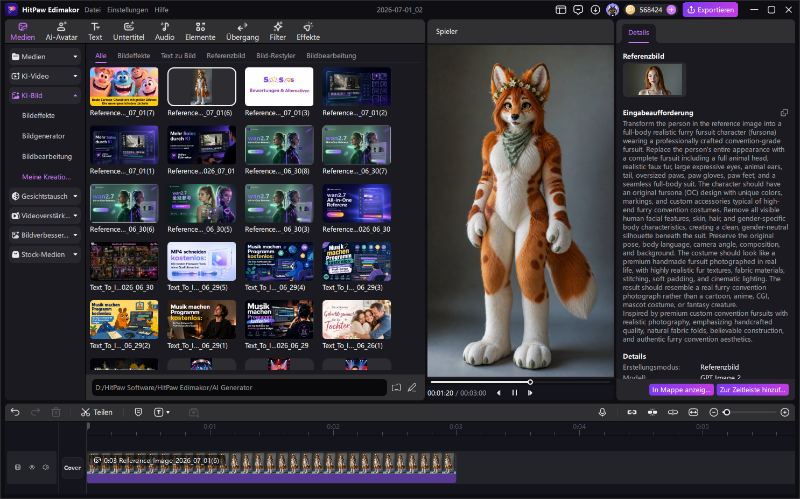Click the pencil edit path icon
This screenshot has width=800, height=499.
(412, 387)
